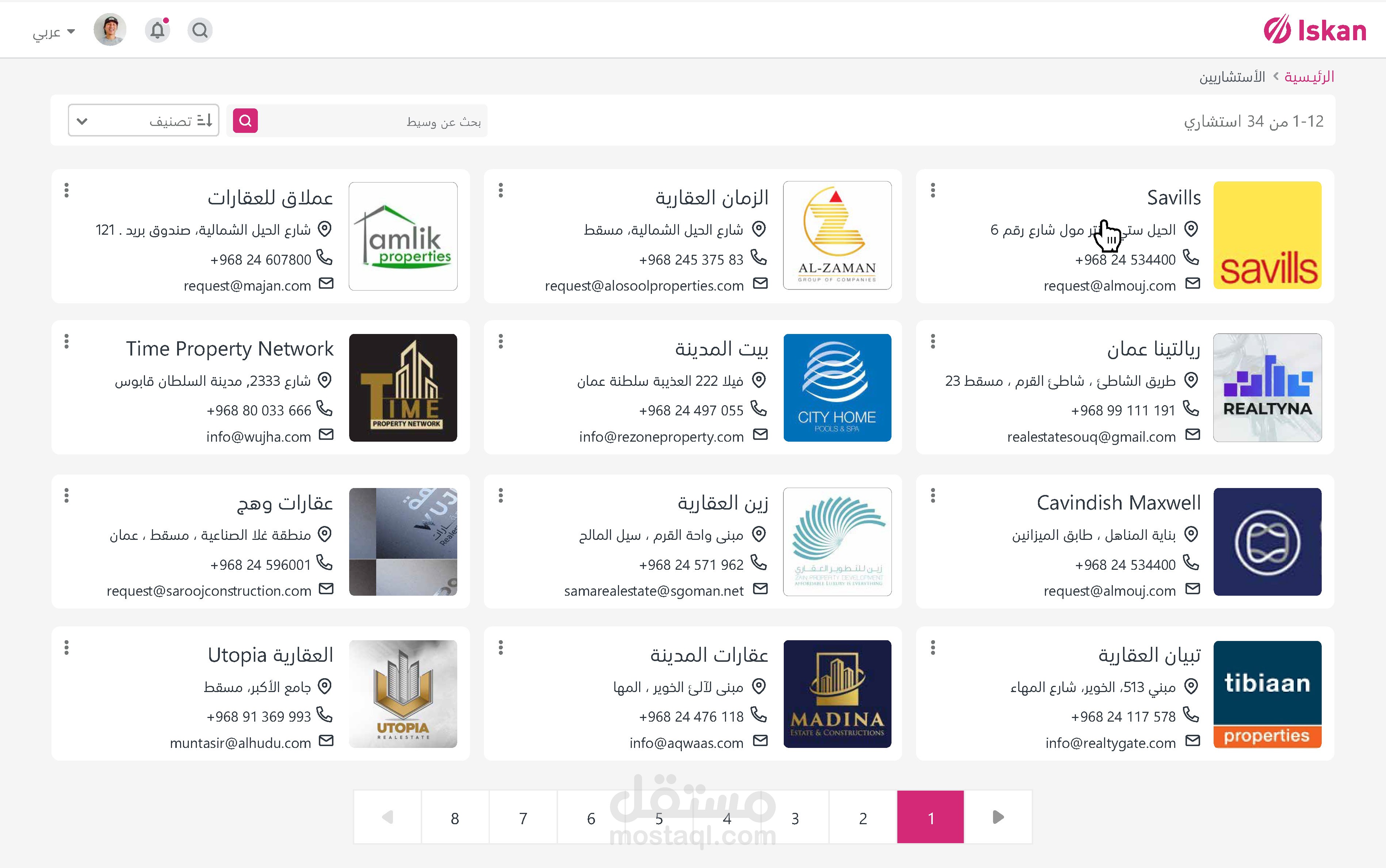Open three-dot menu on تبيان العقارية card
This screenshot has width=1386, height=868.
[933, 648]
